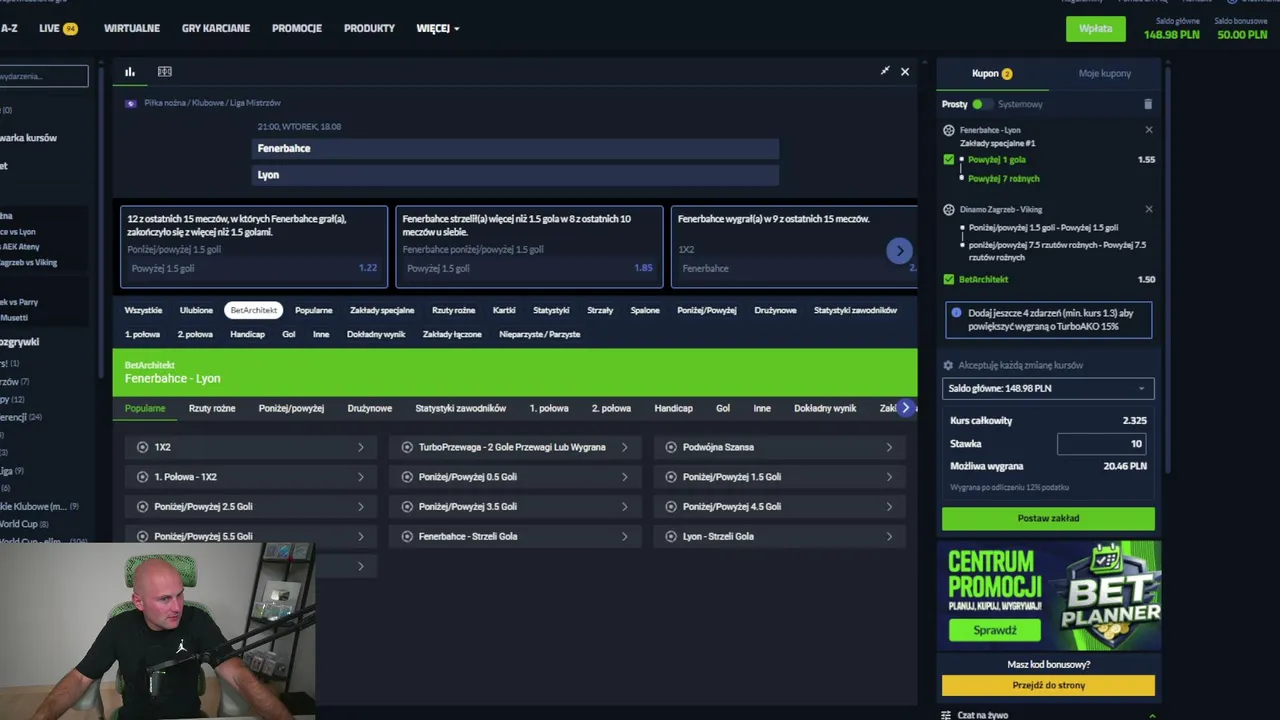
Task: Click the Sprawdź button on promo banner
Action: pyautogui.click(x=994, y=630)
